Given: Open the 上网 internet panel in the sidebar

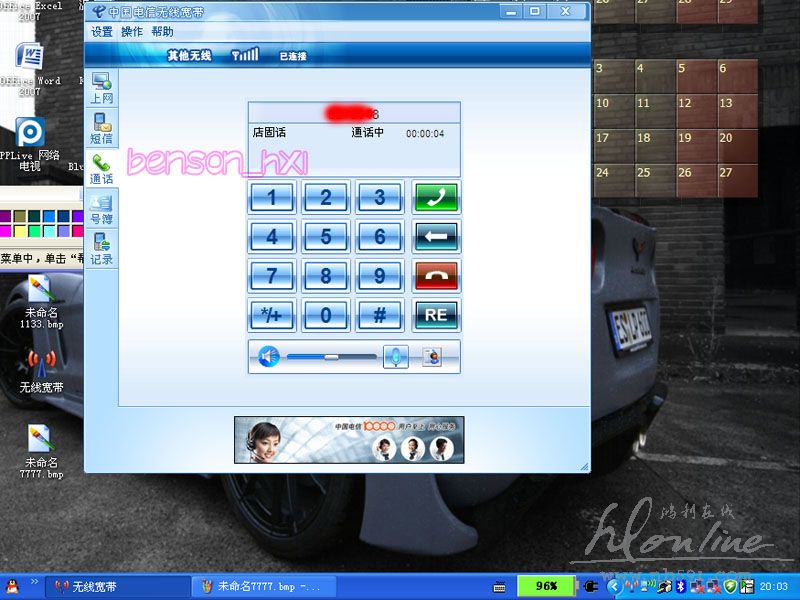Looking at the screenshot, I should [101, 88].
